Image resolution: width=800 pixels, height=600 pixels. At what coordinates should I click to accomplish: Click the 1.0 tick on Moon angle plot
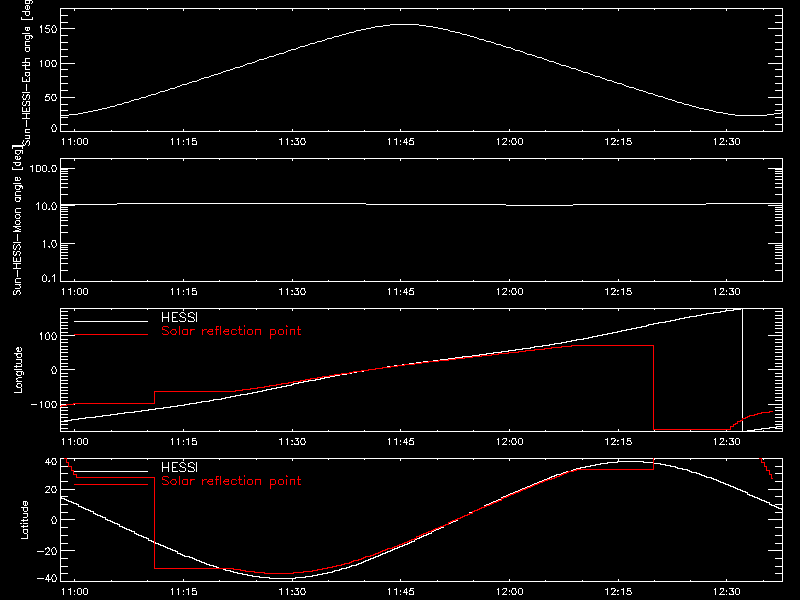(48, 244)
